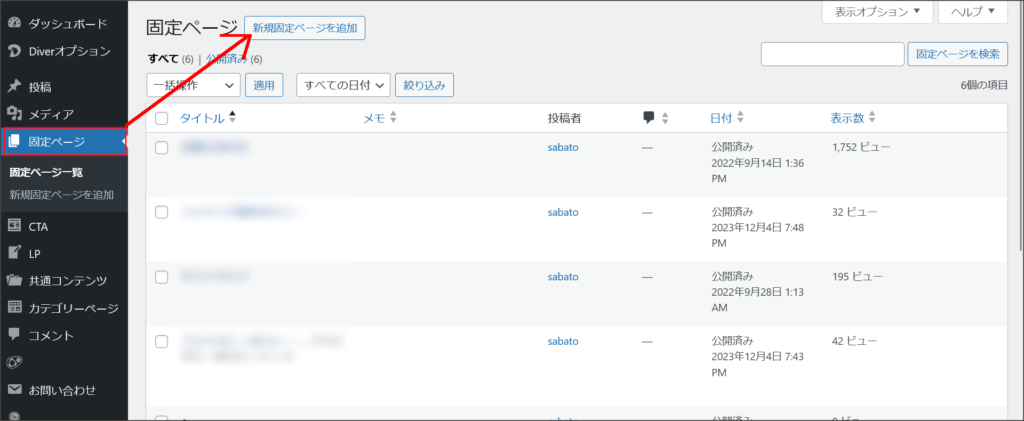Click the LP edit icon in sidebar
Viewport: 1024px width, 421px height.
[x=14, y=253]
